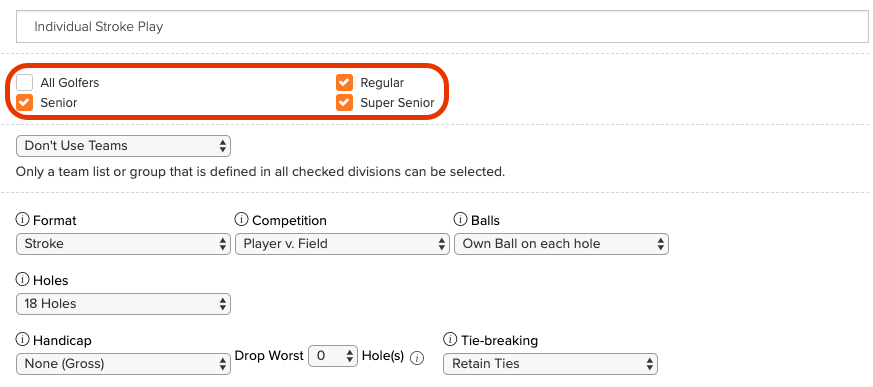Viewport: 873px width, 387px height.
Task: Open the Drop Worst holes number selector
Action: tap(333, 356)
